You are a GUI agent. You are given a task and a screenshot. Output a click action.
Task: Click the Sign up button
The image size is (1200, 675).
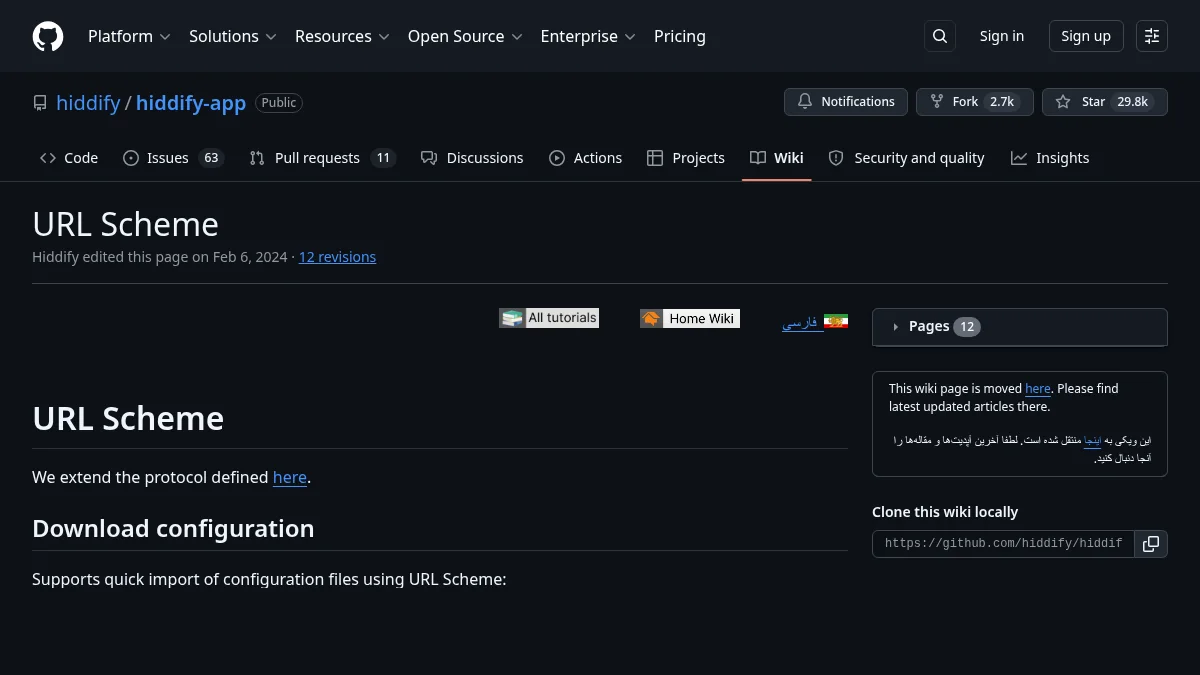click(x=1086, y=36)
